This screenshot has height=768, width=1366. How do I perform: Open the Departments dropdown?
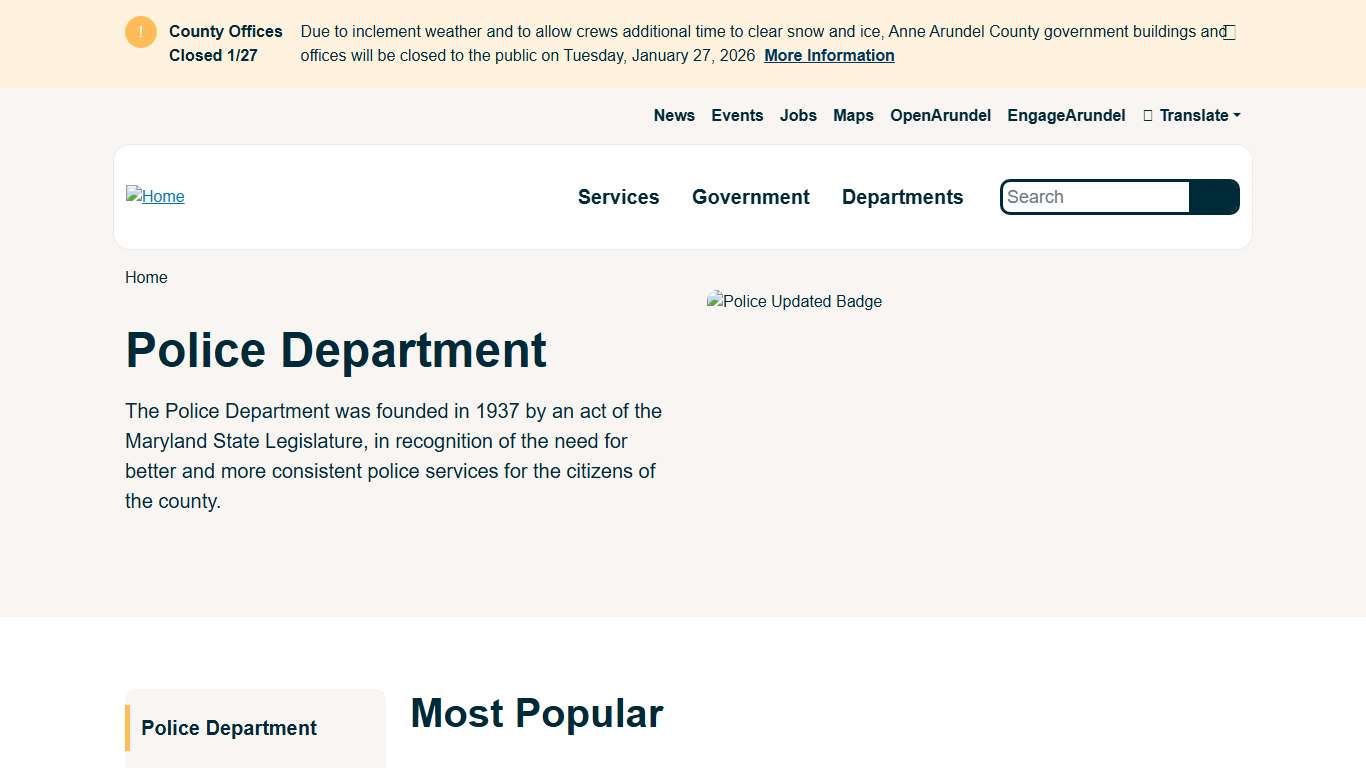coord(901,197)
